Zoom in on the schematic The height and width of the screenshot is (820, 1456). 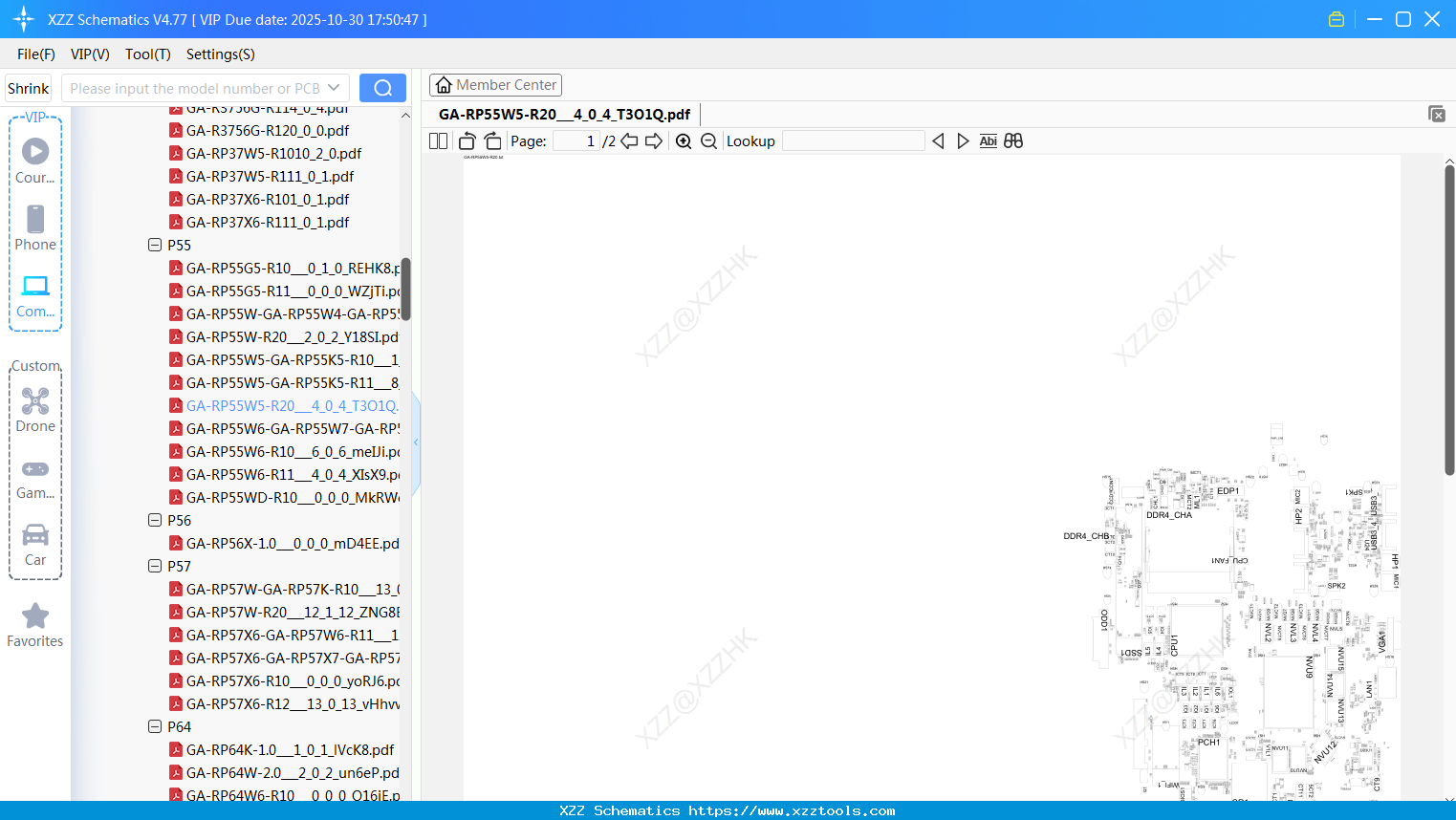click(684, 141)
